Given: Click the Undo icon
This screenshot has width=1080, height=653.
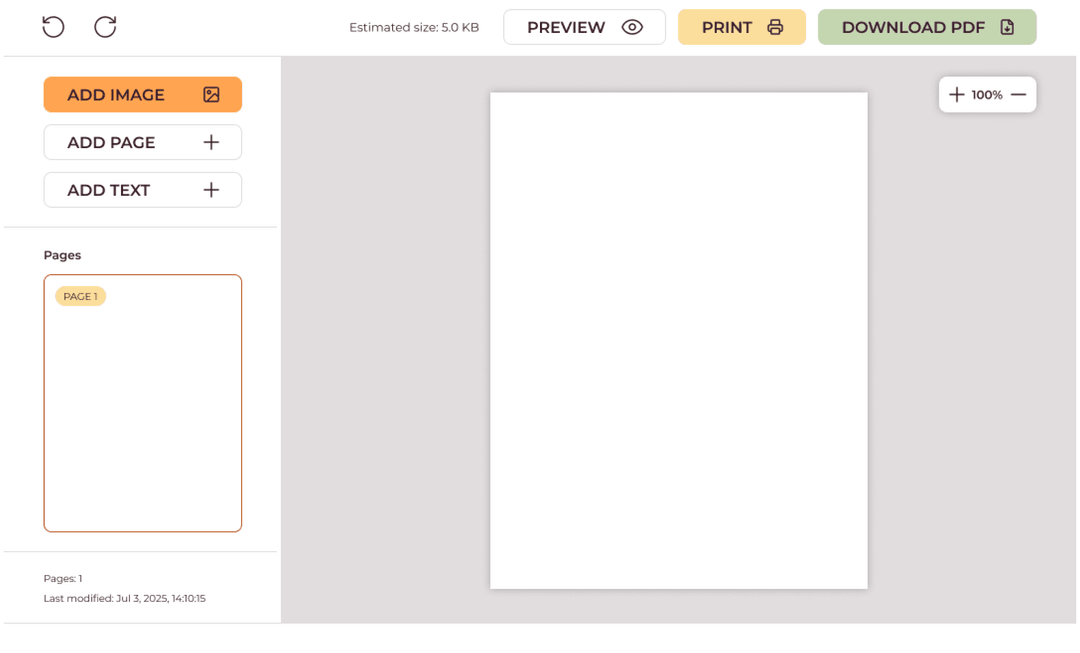Looking at the screenshot, I should pos(53,27).
